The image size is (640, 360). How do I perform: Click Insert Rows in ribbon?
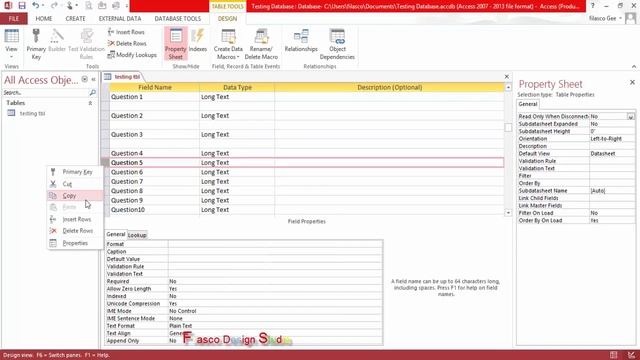(126, 32)
